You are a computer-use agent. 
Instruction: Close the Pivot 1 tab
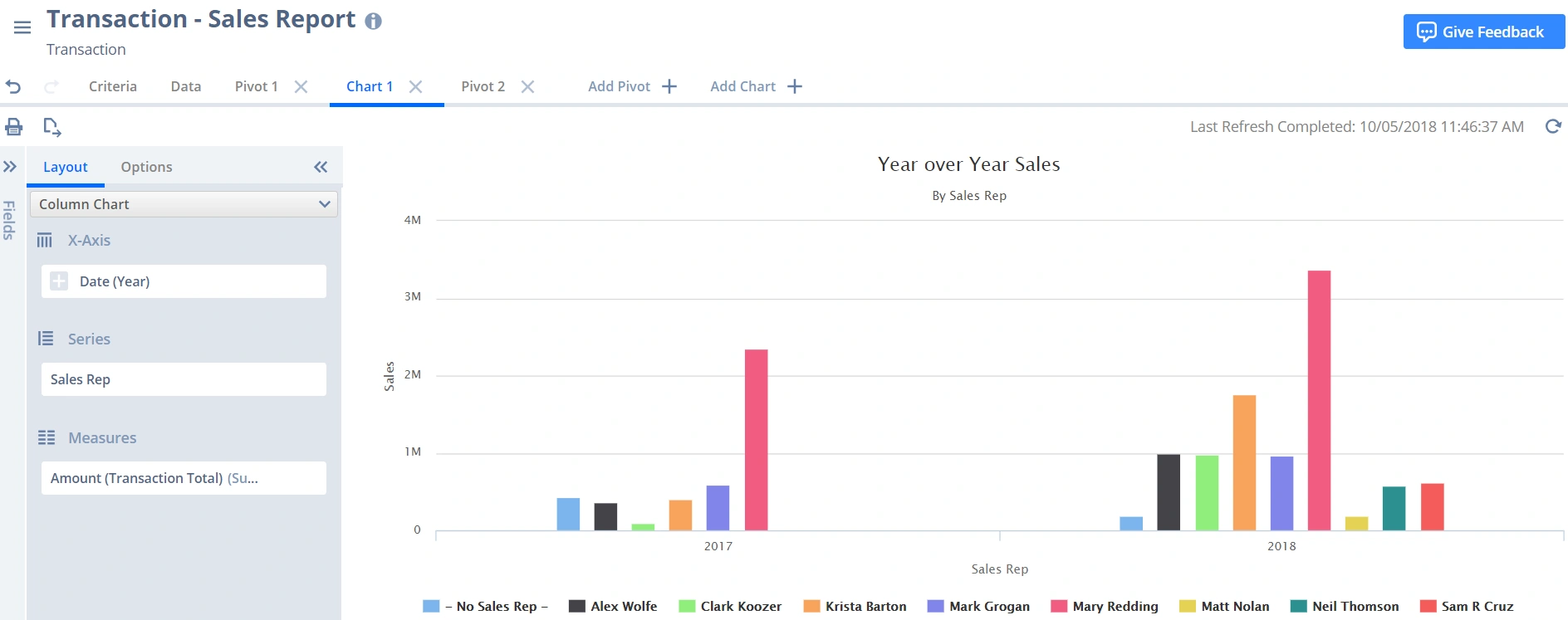click(301, 86)
